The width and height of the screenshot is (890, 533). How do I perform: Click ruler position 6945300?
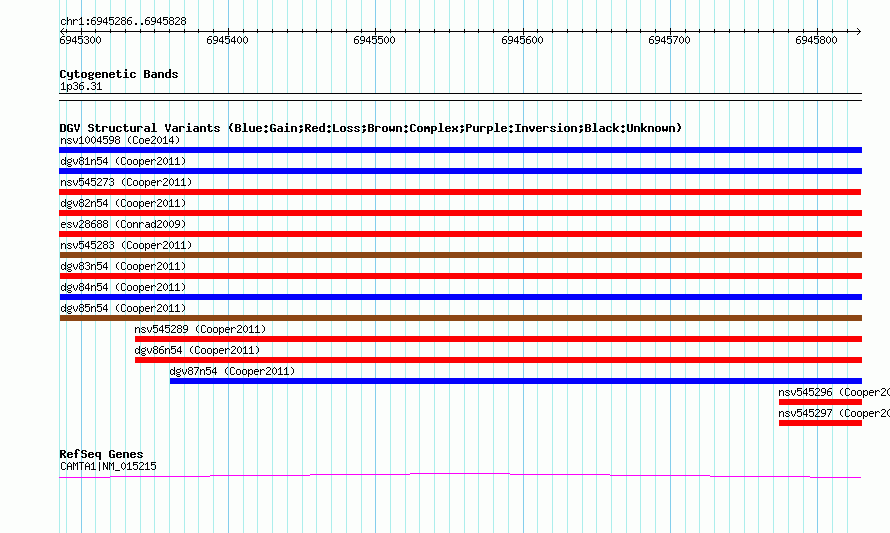(81, 40)
